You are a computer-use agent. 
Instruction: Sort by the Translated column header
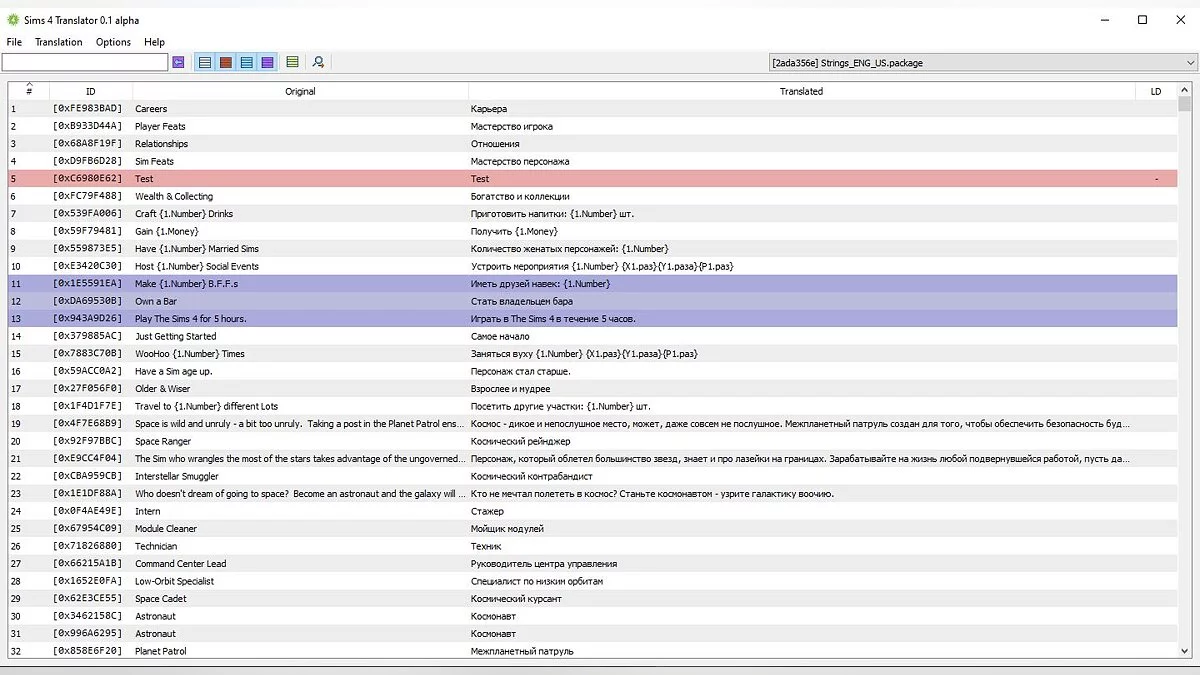(801, 91)
